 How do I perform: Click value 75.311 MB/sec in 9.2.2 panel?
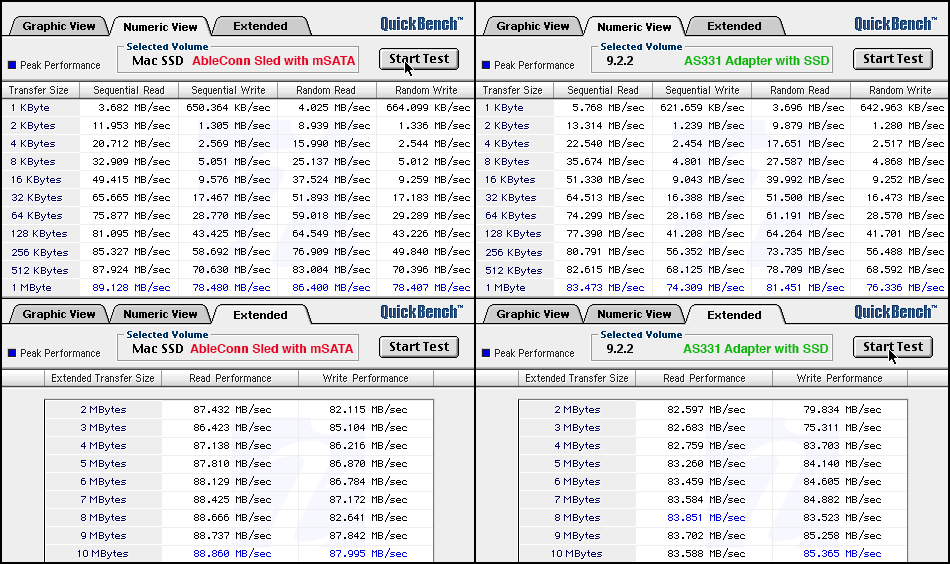842,428
